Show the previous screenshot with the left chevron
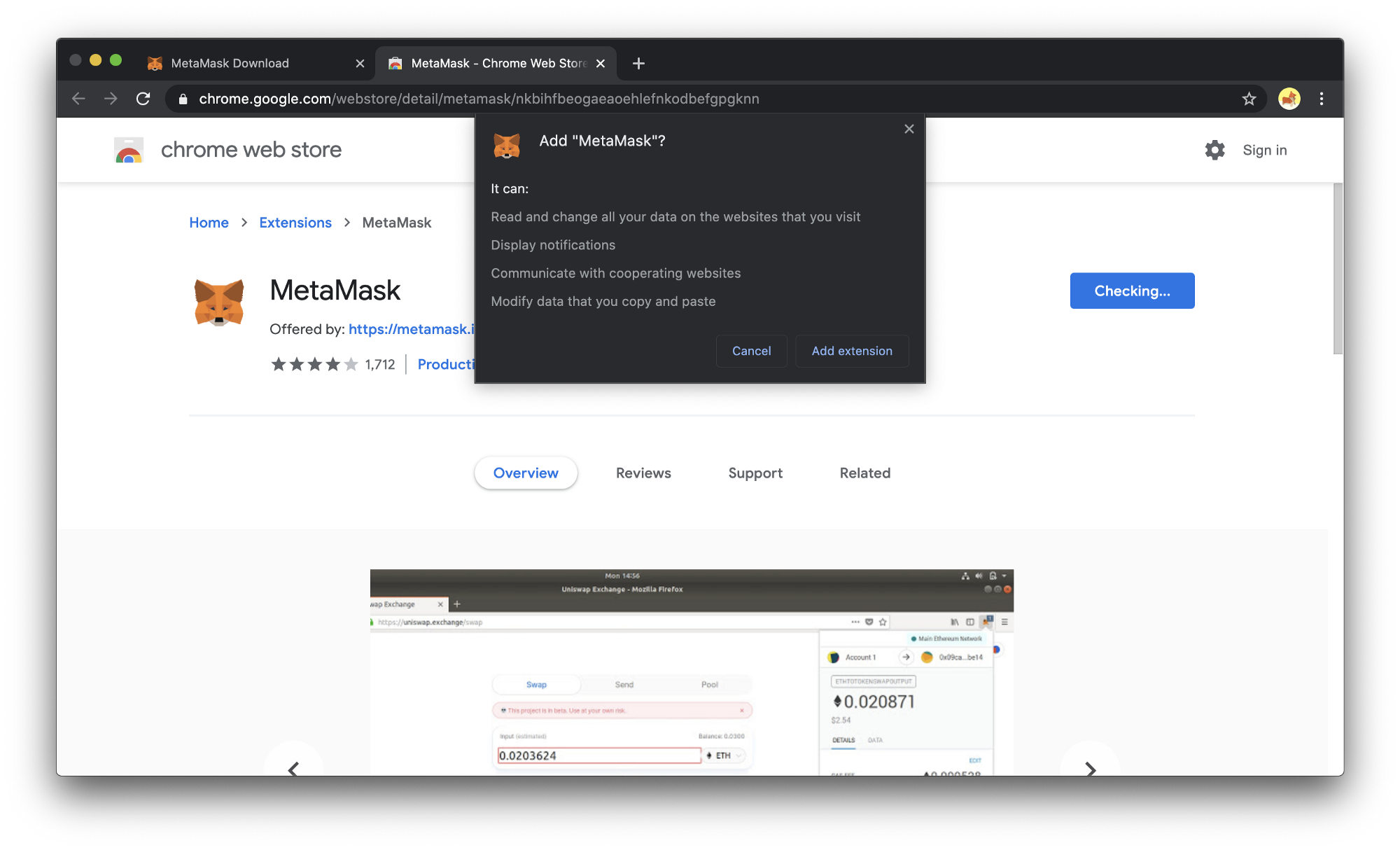The height and width of the screenshot is (850, 1400). point(293,768)
